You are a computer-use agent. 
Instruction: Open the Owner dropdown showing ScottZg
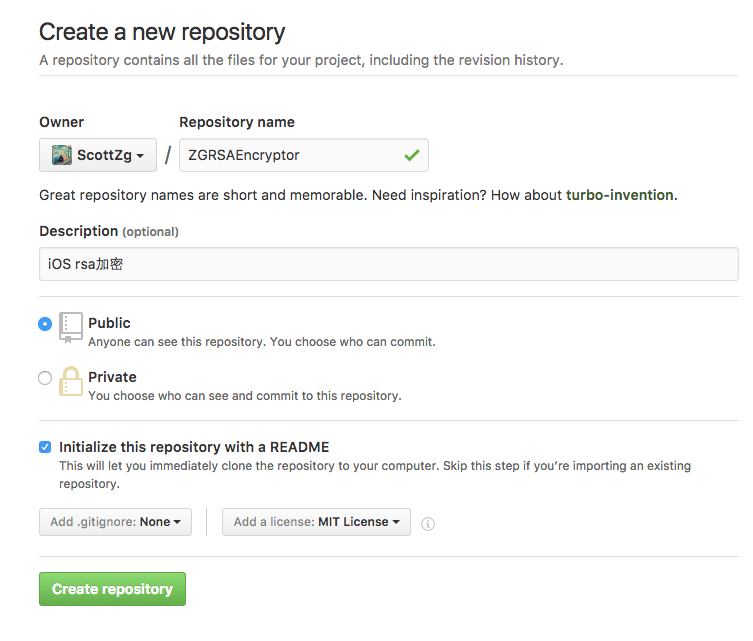98,155
